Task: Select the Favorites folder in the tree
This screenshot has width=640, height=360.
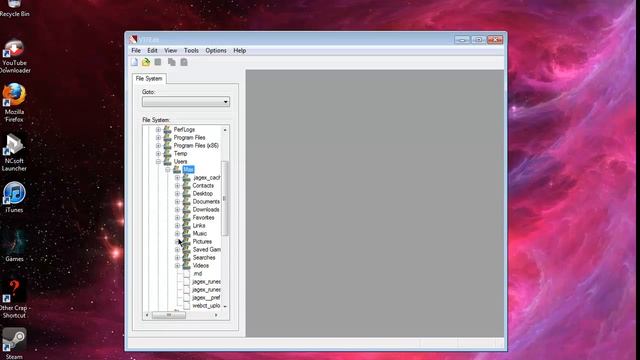Action: [203, 218]
